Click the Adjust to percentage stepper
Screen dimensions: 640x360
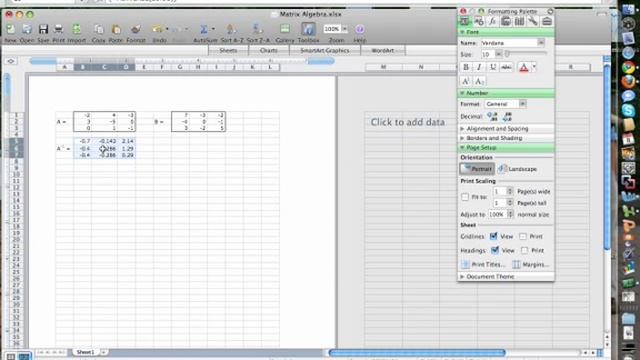(510, 214)
